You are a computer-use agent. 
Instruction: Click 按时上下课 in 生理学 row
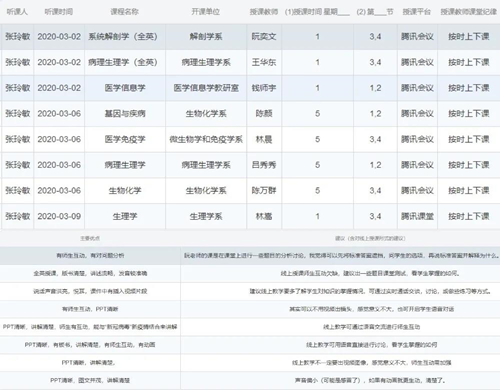coord(469,216)
